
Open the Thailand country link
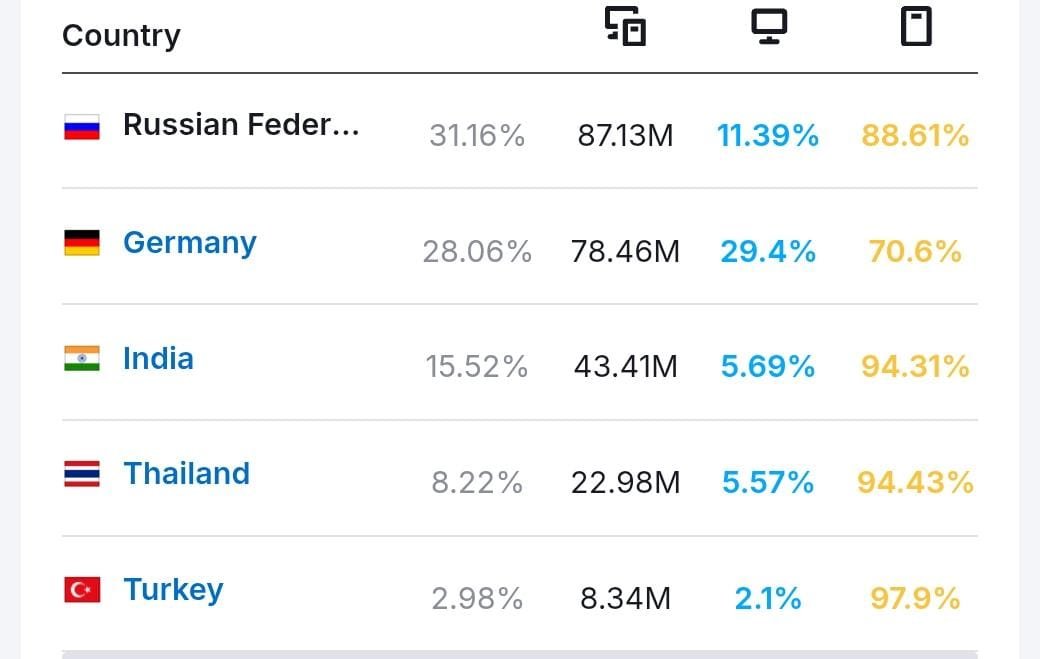(186, 473)
